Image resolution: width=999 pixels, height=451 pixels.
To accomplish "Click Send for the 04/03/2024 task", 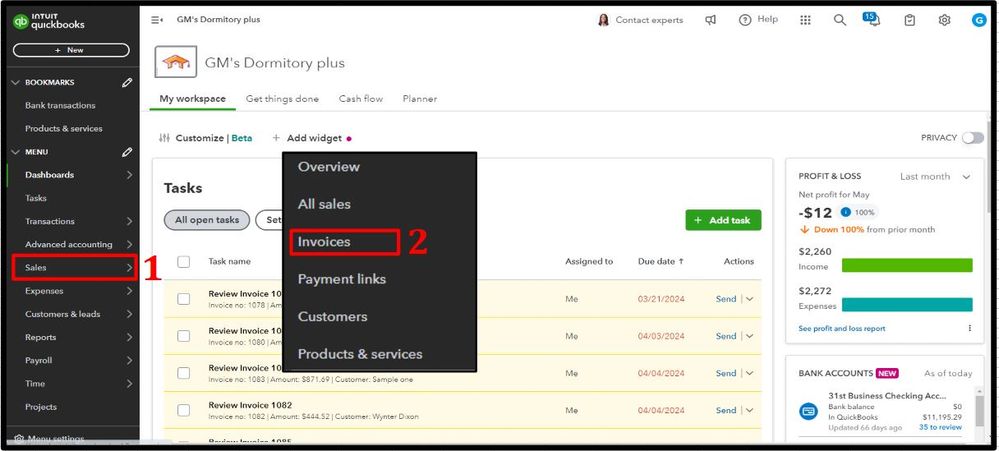I will (726, 336).
